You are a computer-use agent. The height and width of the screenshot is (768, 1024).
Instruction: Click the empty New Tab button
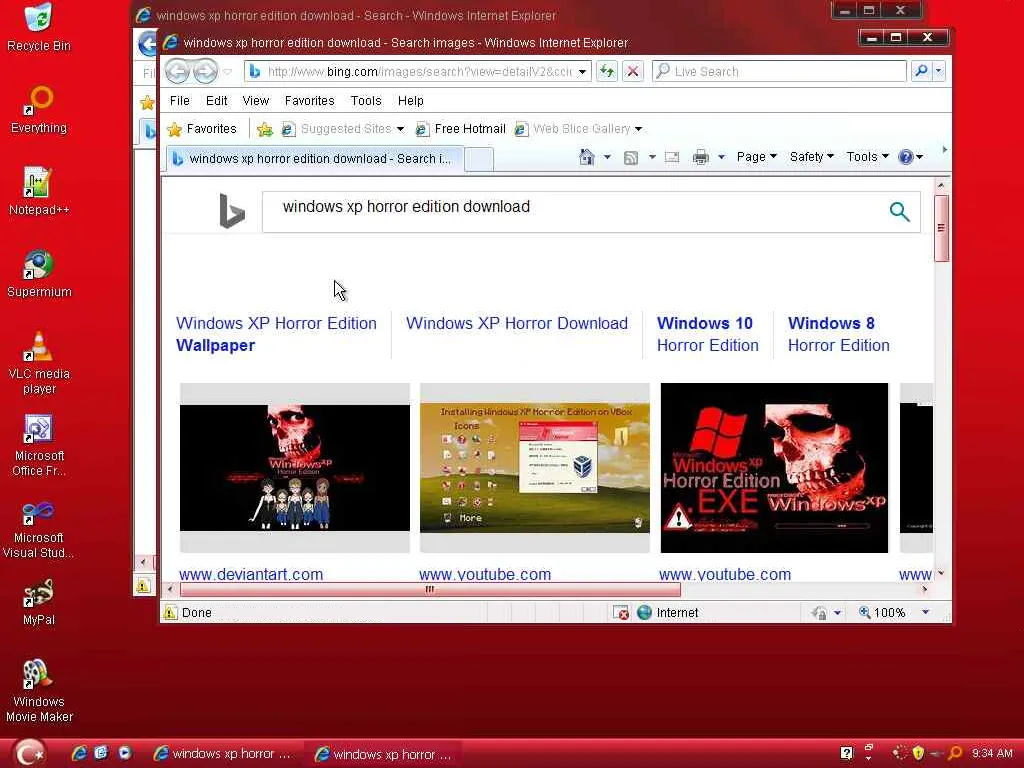(479, 159)
